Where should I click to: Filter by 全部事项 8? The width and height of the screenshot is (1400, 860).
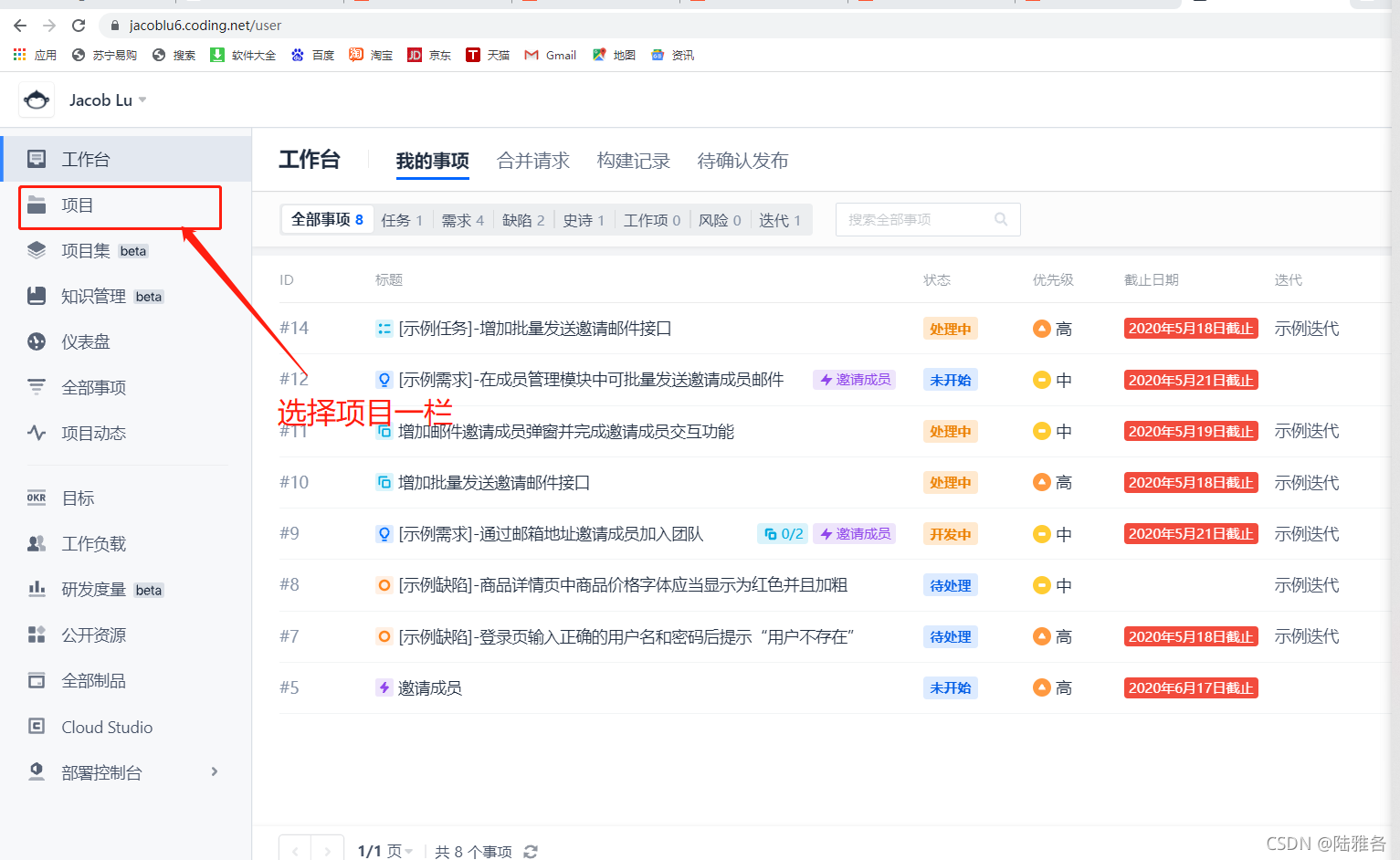pyautogui.click(x=327, y=219)
